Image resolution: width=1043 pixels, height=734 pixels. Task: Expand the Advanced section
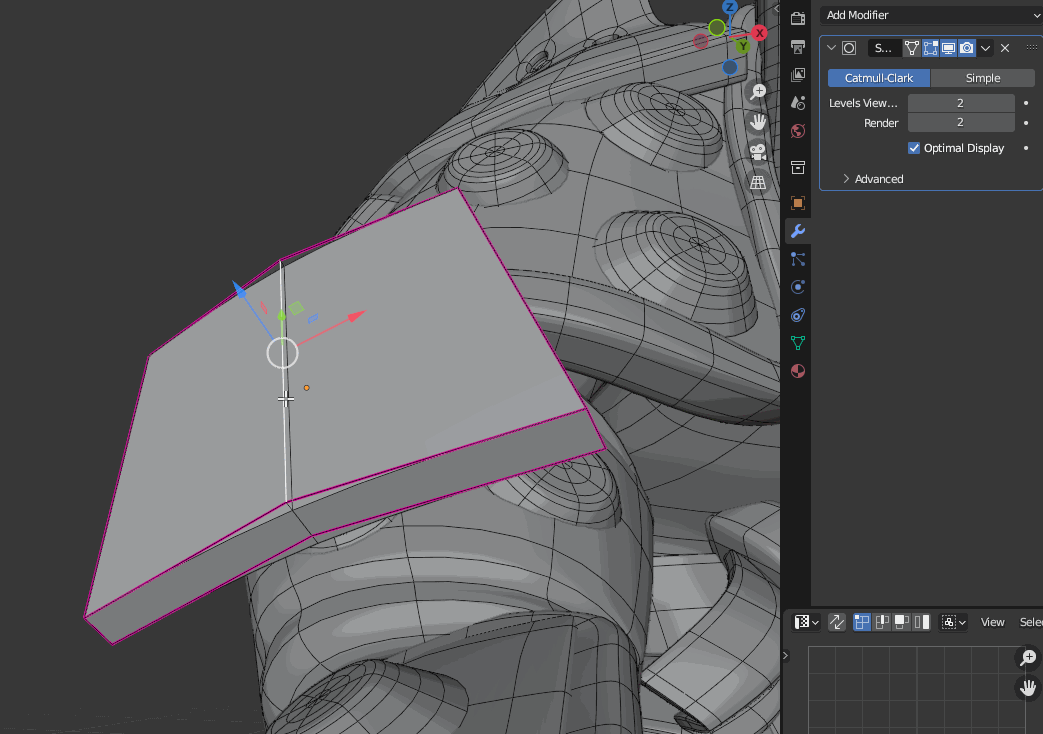pyautogui.click(x=878, y=179)
